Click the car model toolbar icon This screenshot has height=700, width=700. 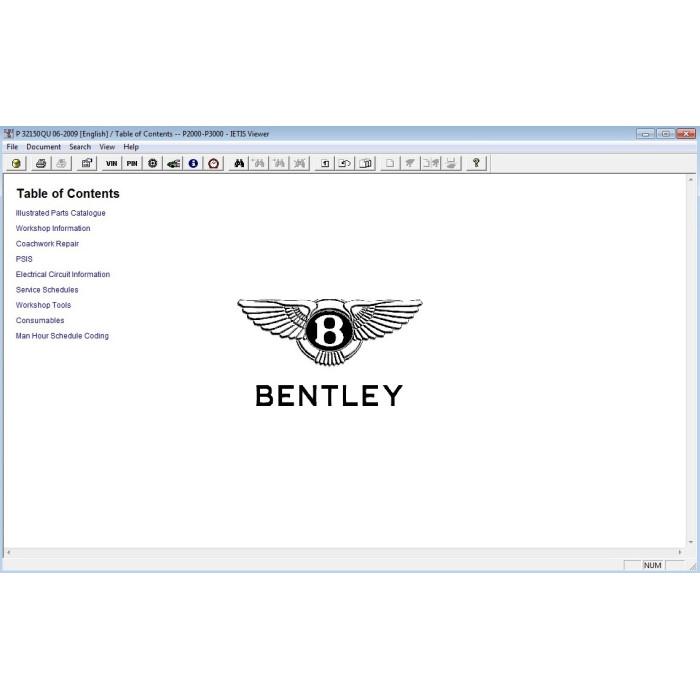point(173,163)
